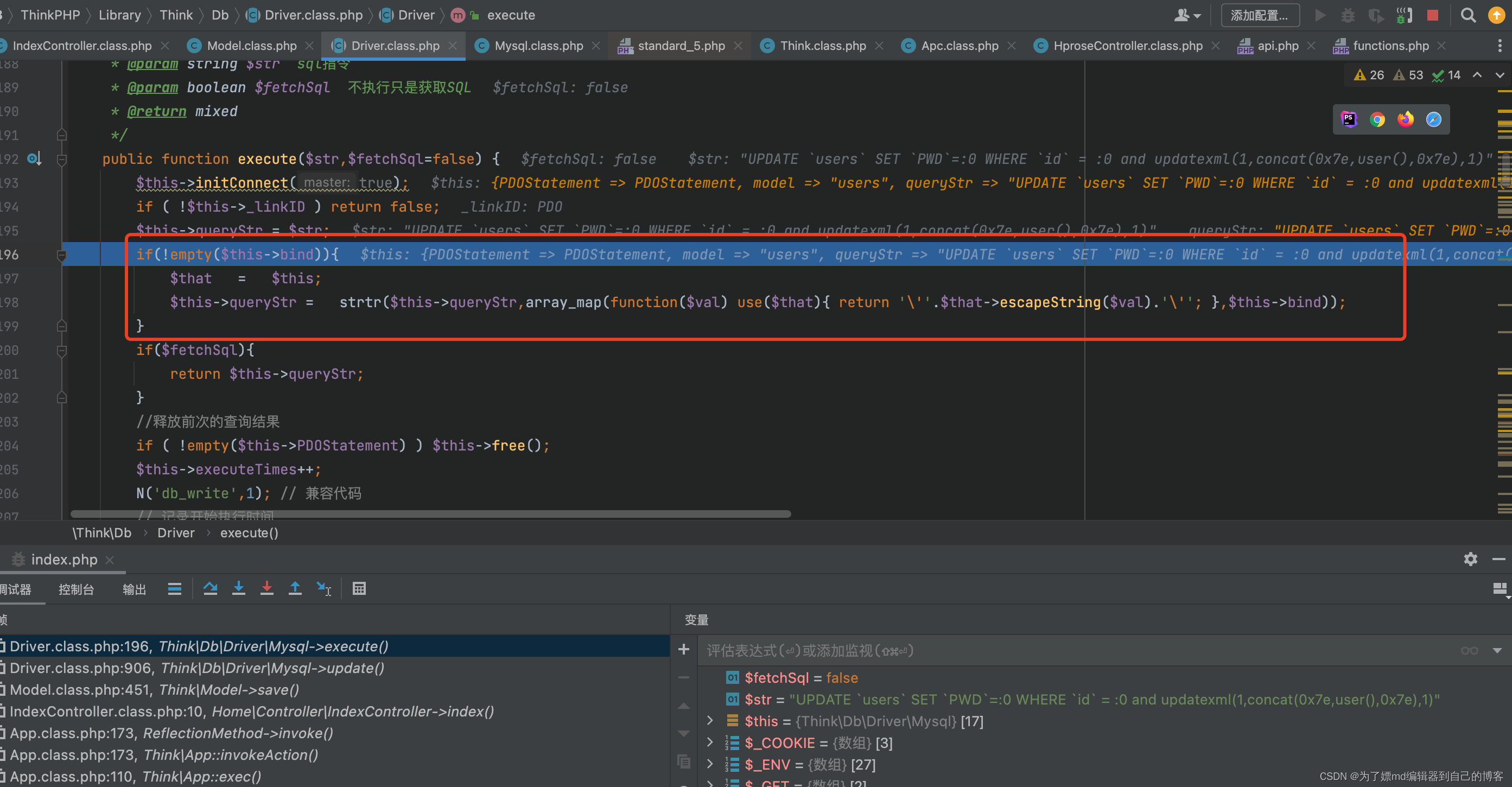The width and height of the screenshot is (1512, 787).
Task: Toggle layout restore icon in debug panel
Action: 1499,589
